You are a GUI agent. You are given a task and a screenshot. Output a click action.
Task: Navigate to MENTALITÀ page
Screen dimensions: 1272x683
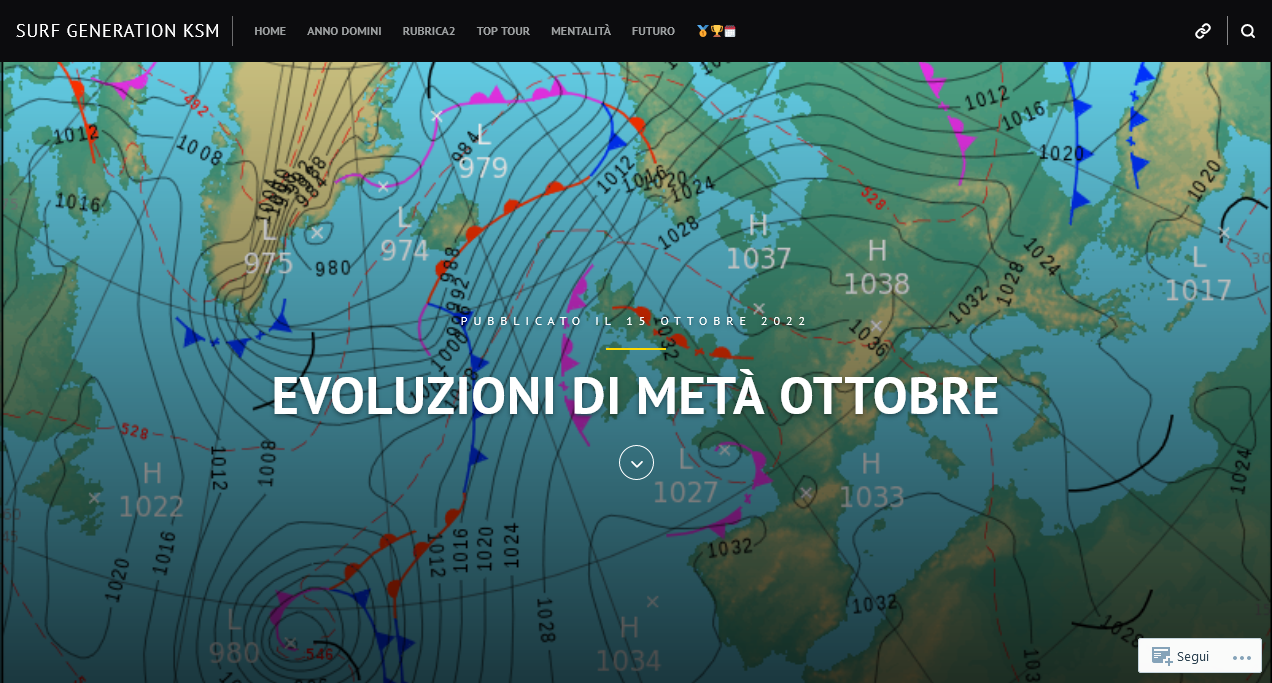tap(580, 31)
